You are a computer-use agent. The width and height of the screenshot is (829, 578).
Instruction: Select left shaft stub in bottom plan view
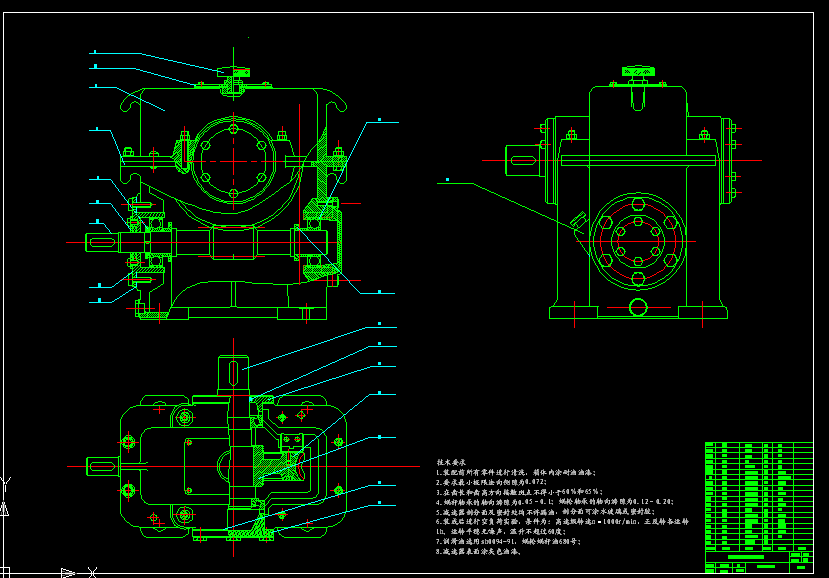point(102,465)
